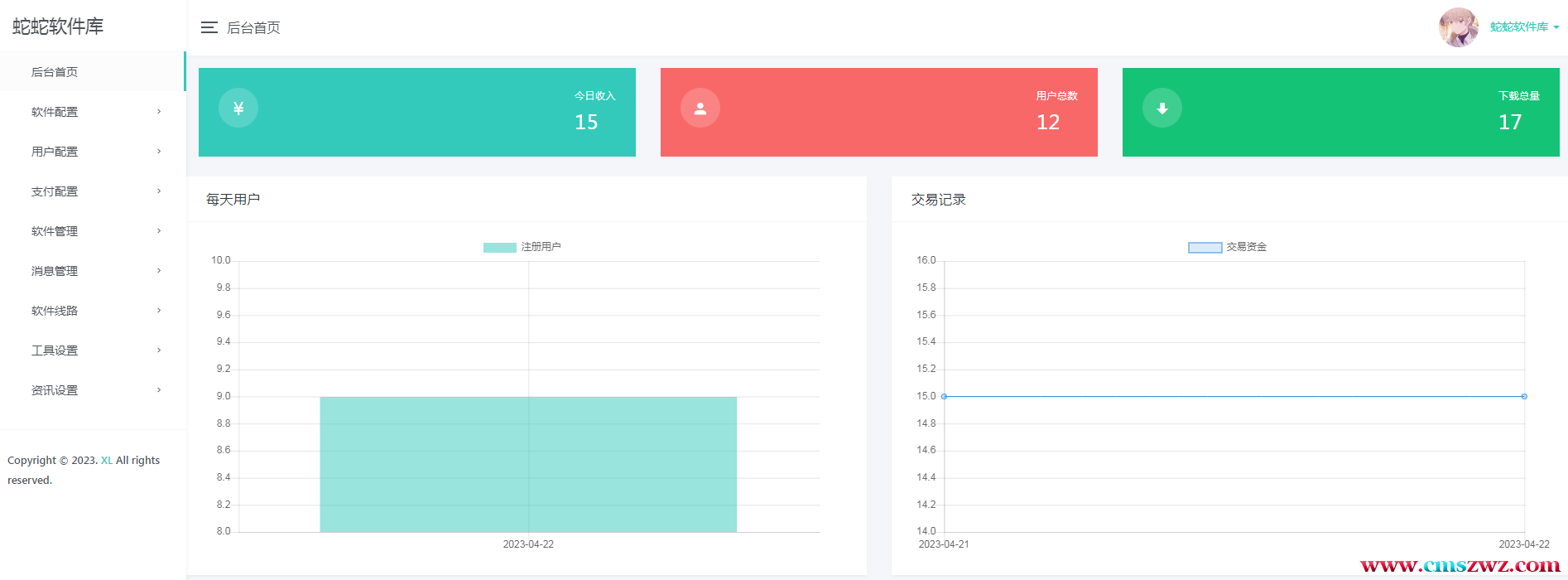The height and width of the screenshot is (580, 1568).
Task: Open the 蛇蛇软件库 account dropdown
Action: pyautogui.click(x=1523, y=27)
